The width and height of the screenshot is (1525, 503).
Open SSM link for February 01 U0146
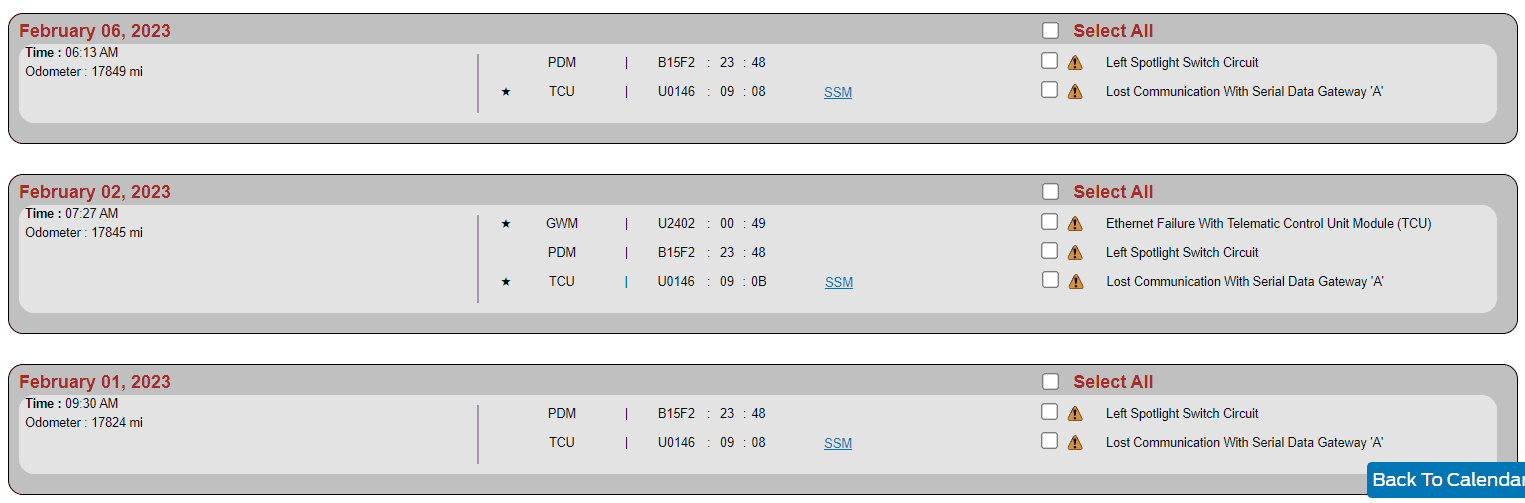(x=838, y=443)
